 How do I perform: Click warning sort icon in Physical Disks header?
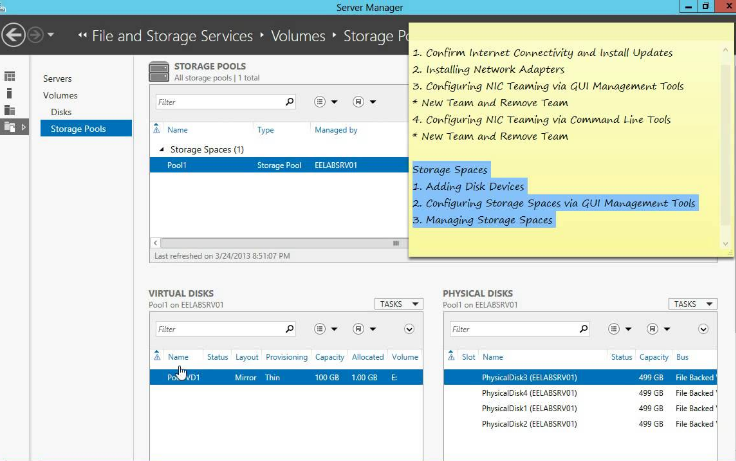pyautogui.click(x=451, y=355)
